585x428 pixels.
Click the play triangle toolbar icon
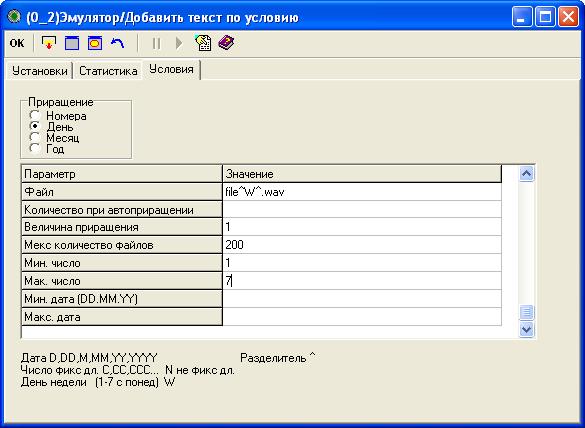coord(179,43)
